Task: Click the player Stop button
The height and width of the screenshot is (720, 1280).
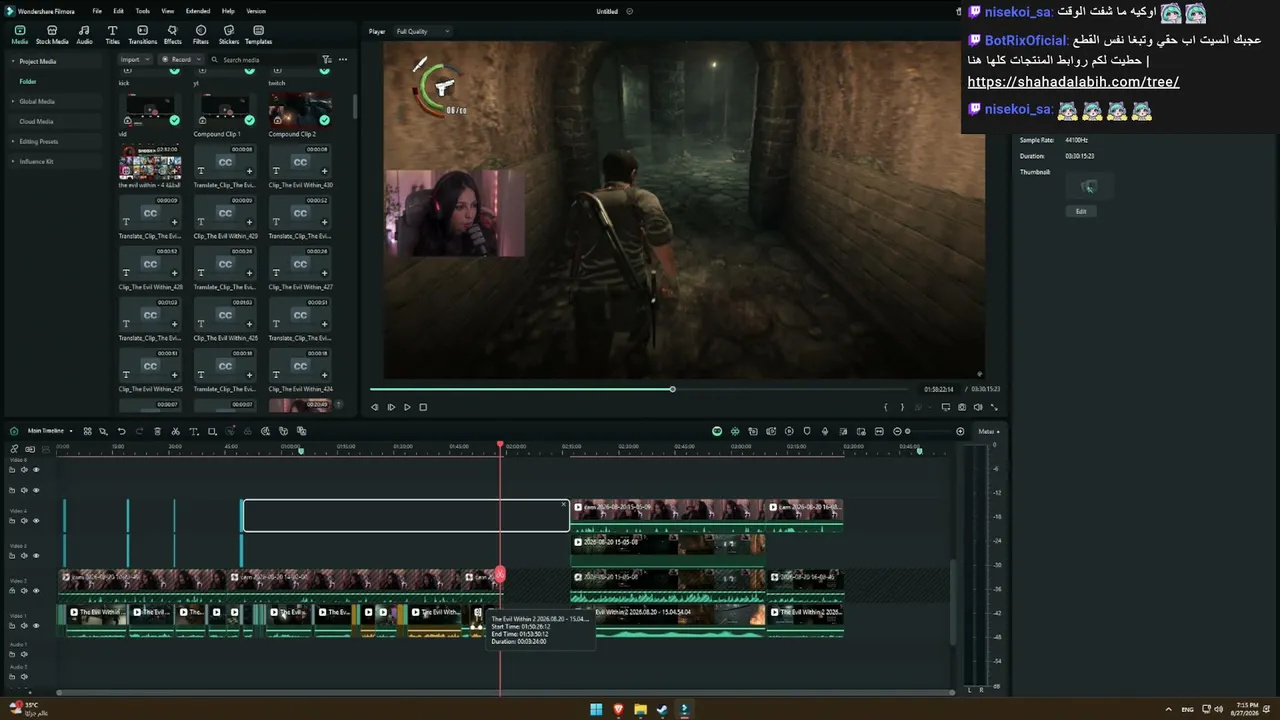Action: (x=423, y=407)
